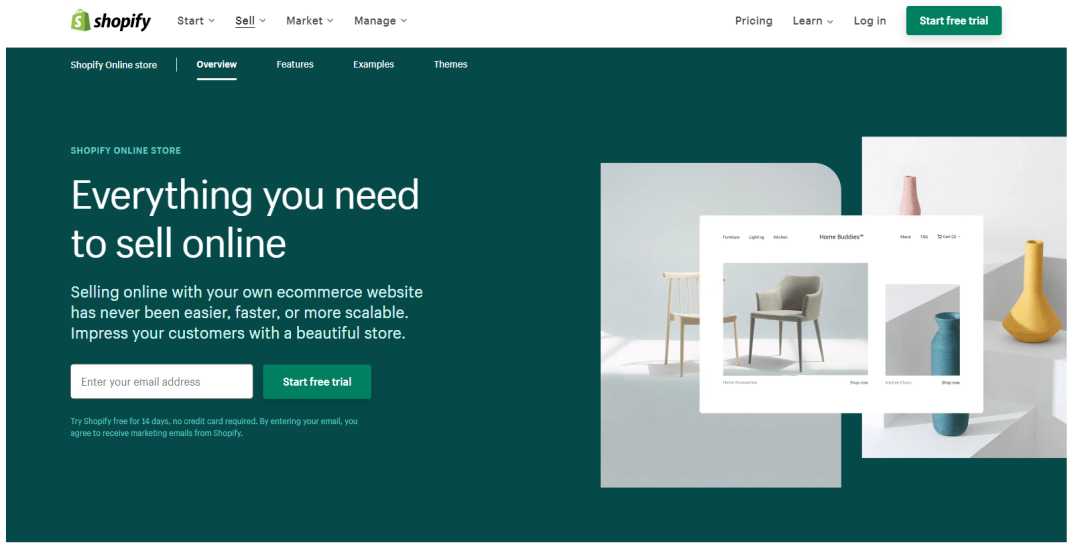Open the Start dropdown menu
1080x556 pixels.
196,21
